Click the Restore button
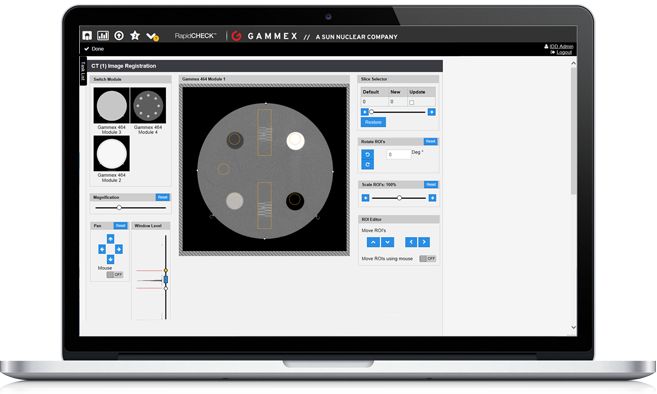The image size is (657, 394). click(373, 122)
